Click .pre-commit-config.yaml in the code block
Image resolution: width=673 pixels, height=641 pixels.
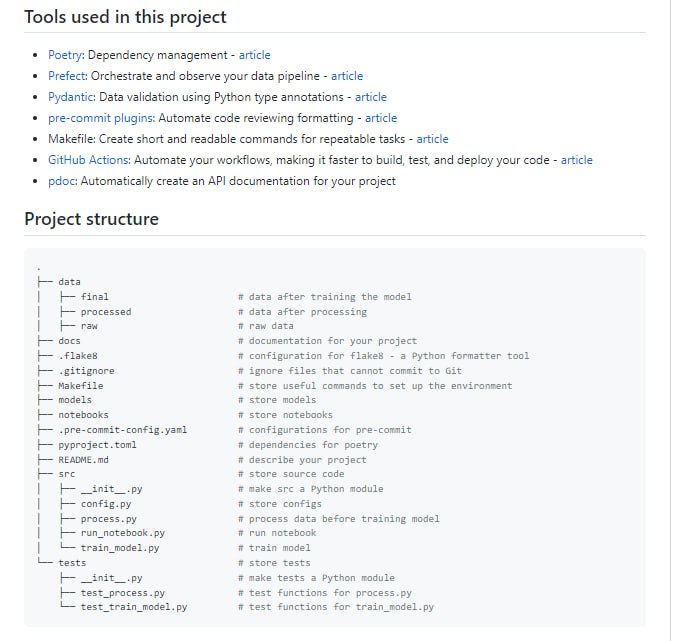coord(122,430)
